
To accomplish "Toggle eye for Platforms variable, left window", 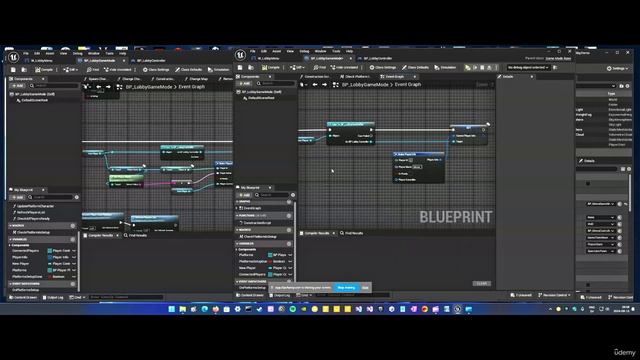I will click(x=74, y=270).
